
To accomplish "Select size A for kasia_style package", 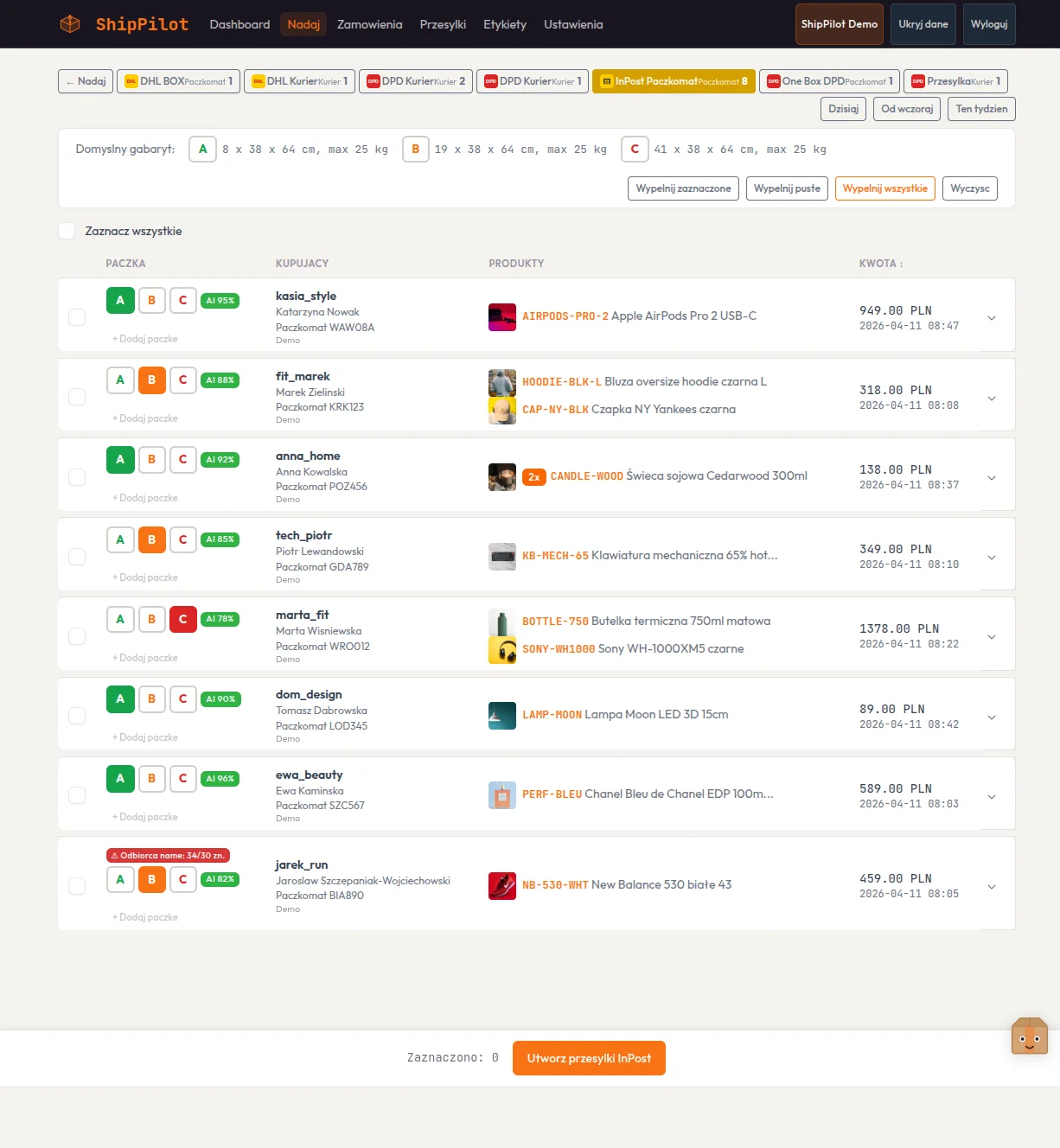I will click(120, 301).
